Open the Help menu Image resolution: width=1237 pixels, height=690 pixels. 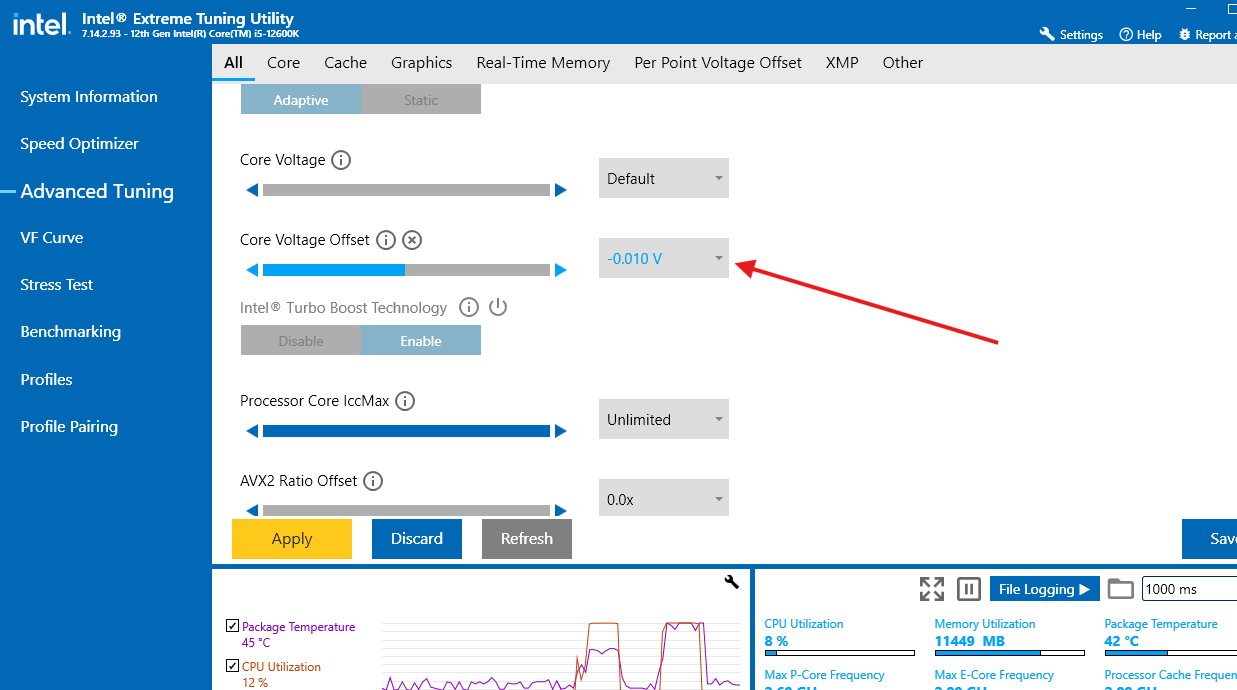click(x=1140, y=34)
